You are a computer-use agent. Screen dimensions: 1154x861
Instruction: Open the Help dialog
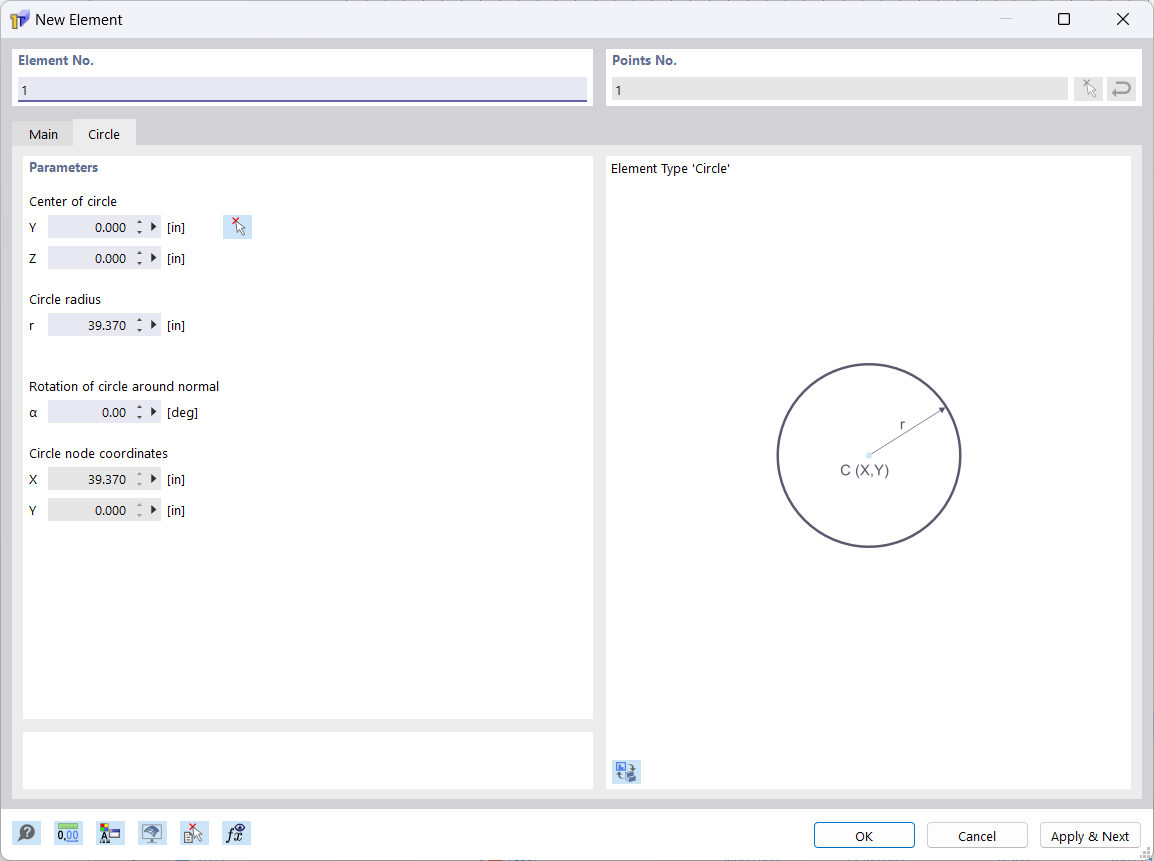27,833
